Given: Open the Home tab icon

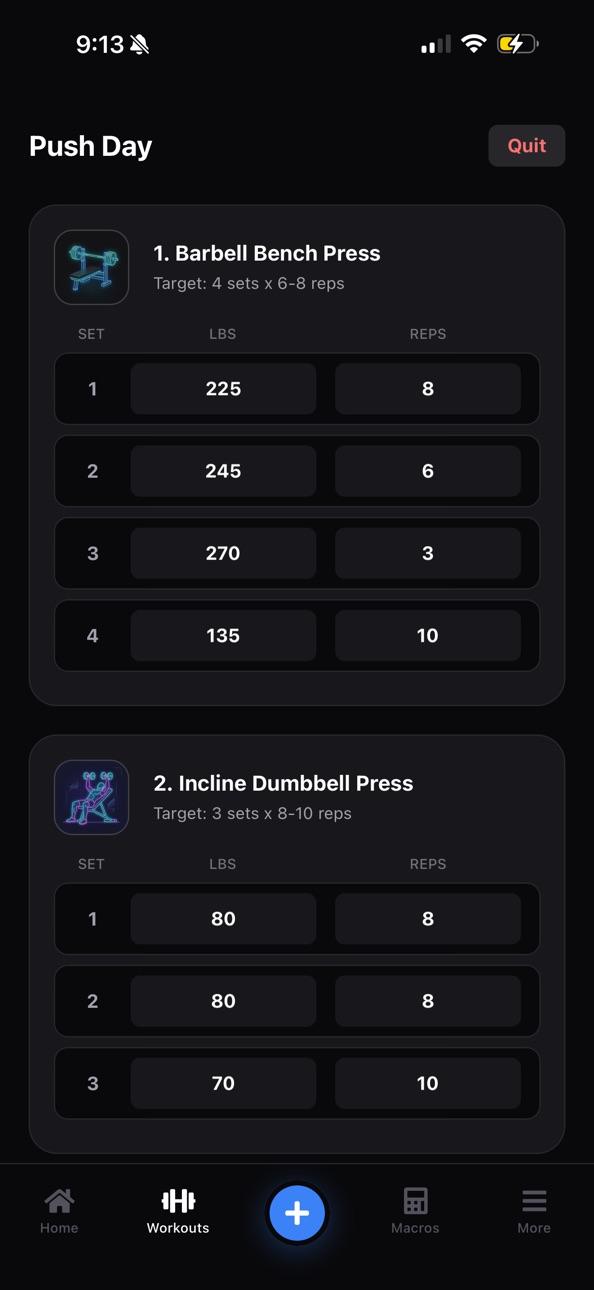Looking at the screenshot, I should 59,1200.
